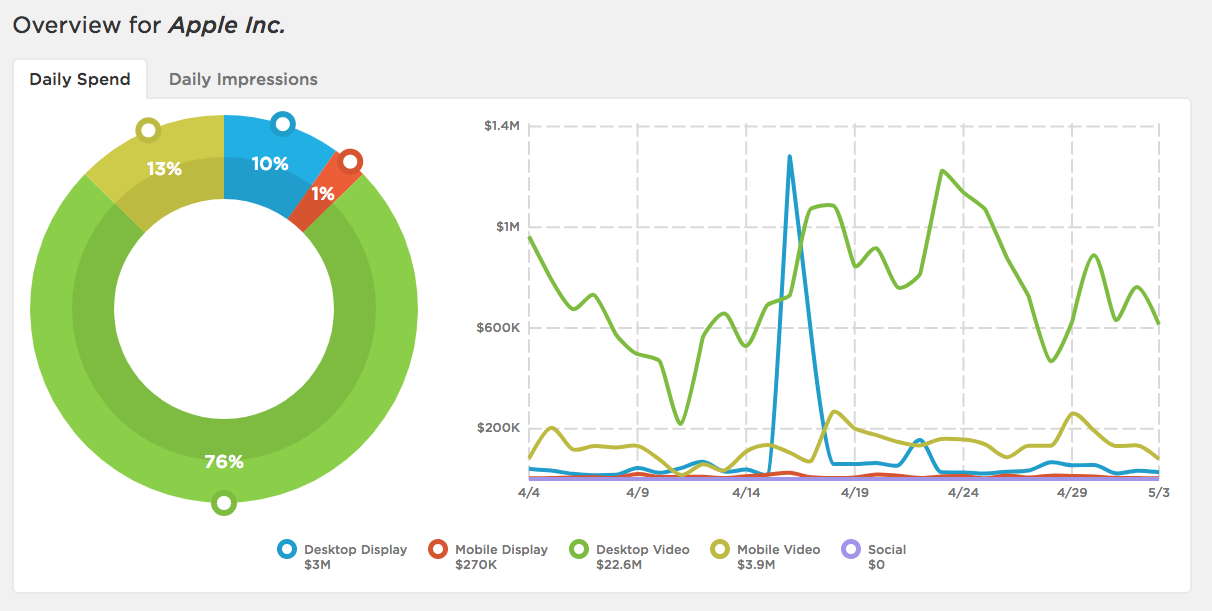Viewport: 1212px width, 611px height.
Task: Click the 13% label on the yellow segment
Action: (x=166, y=169)
